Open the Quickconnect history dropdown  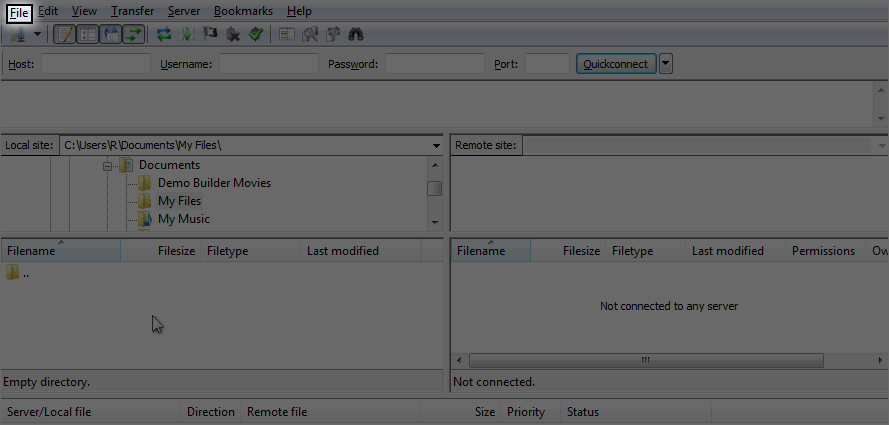[x=666, y=64]
